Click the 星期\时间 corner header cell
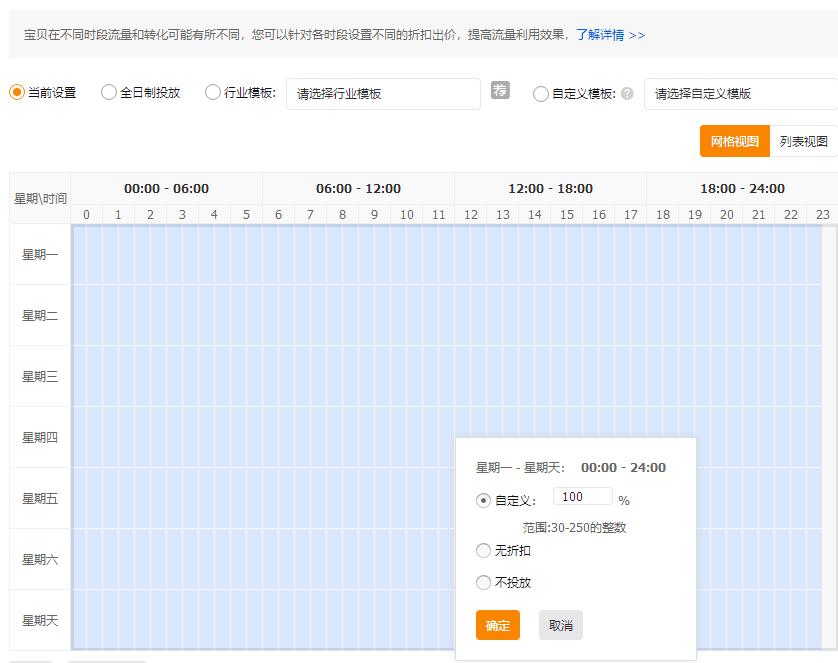 (x=40, y=198)
